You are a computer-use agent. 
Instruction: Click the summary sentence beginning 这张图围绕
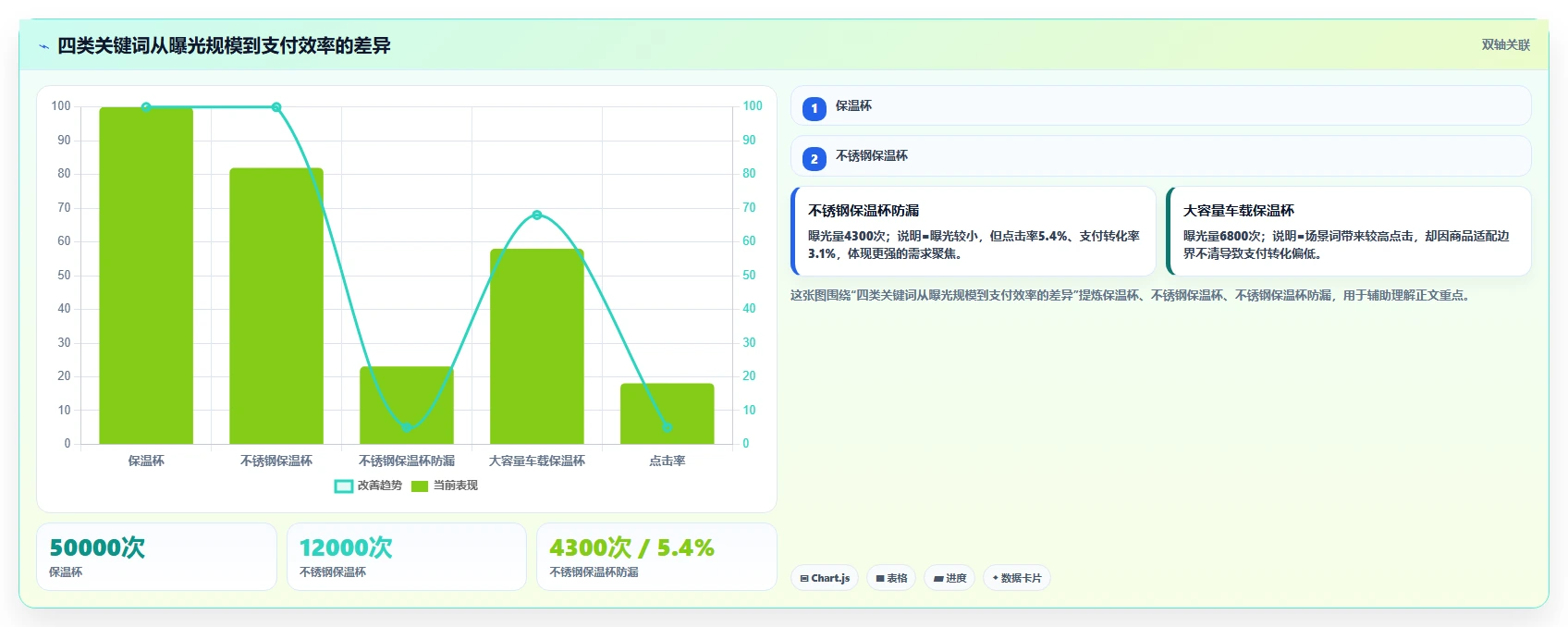point(1130,295)
